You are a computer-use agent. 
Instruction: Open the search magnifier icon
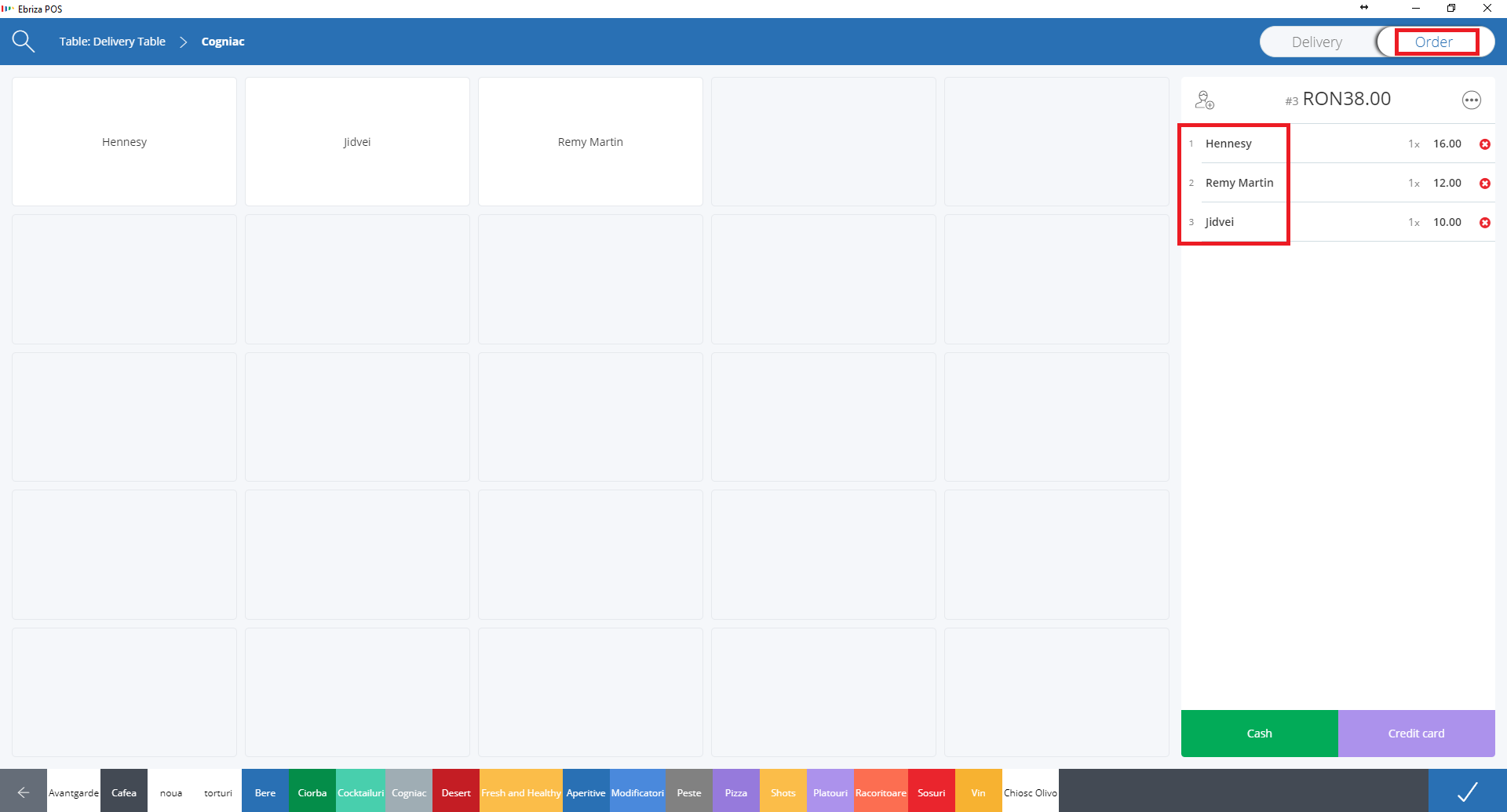coord(24,42)
